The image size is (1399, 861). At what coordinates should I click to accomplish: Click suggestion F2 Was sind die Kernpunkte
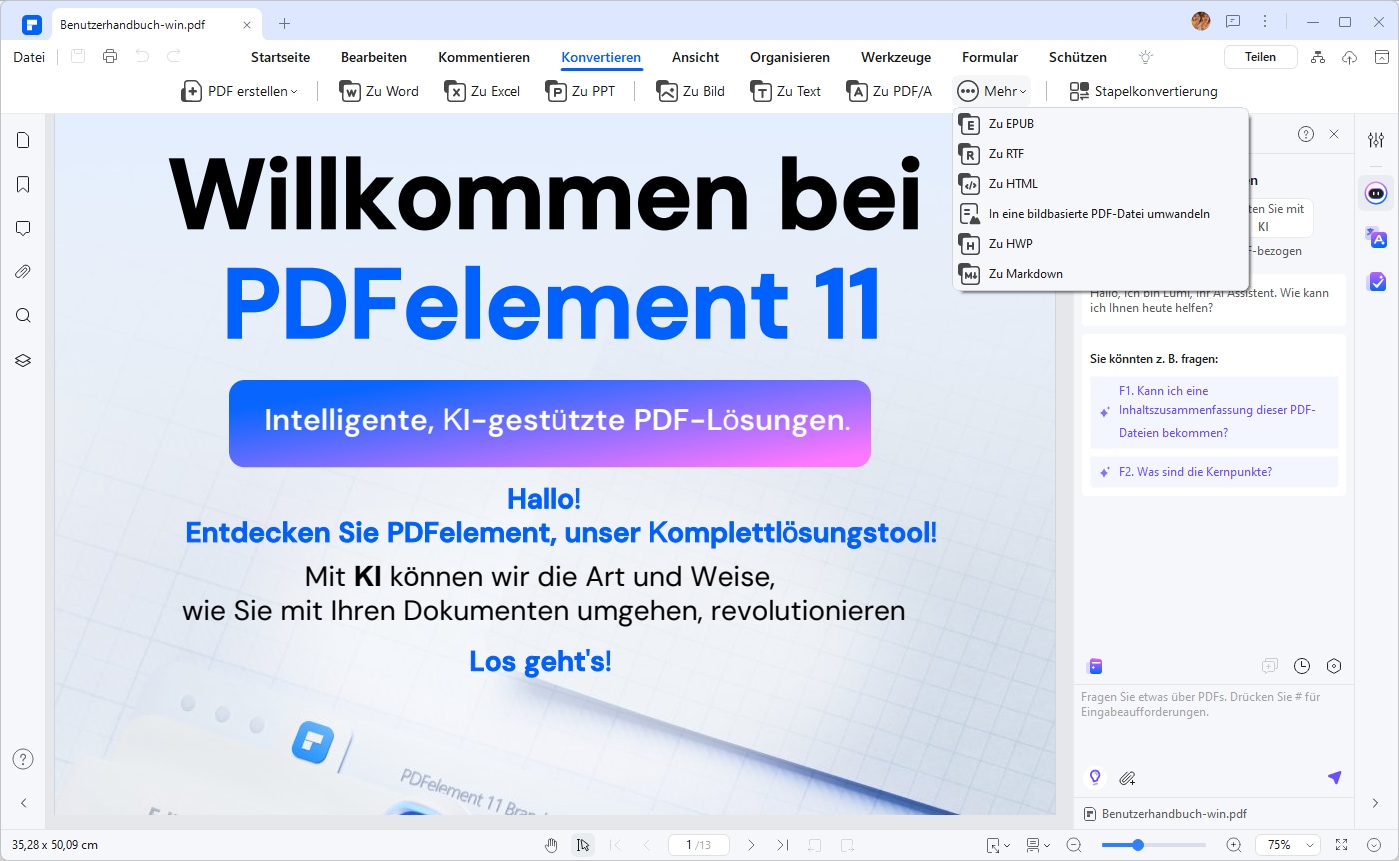[x=1214, y=472]
